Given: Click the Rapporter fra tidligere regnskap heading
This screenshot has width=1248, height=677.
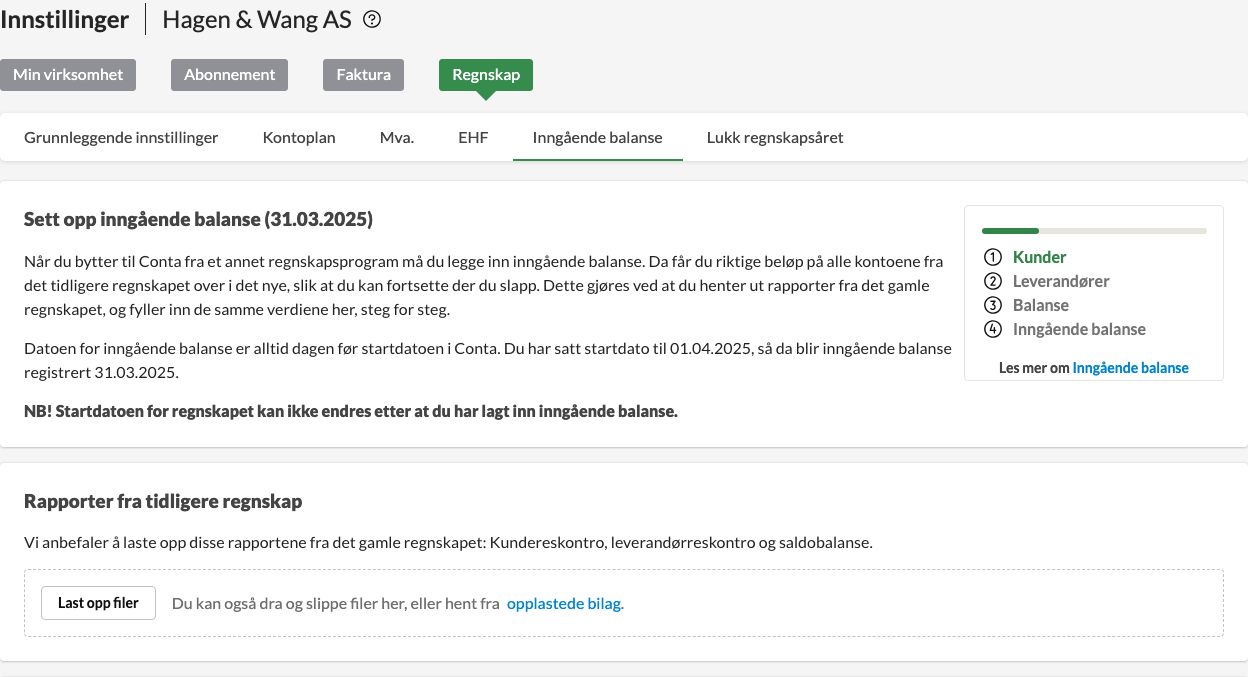Looking at the screenshot, I should [x=163, y=501].
